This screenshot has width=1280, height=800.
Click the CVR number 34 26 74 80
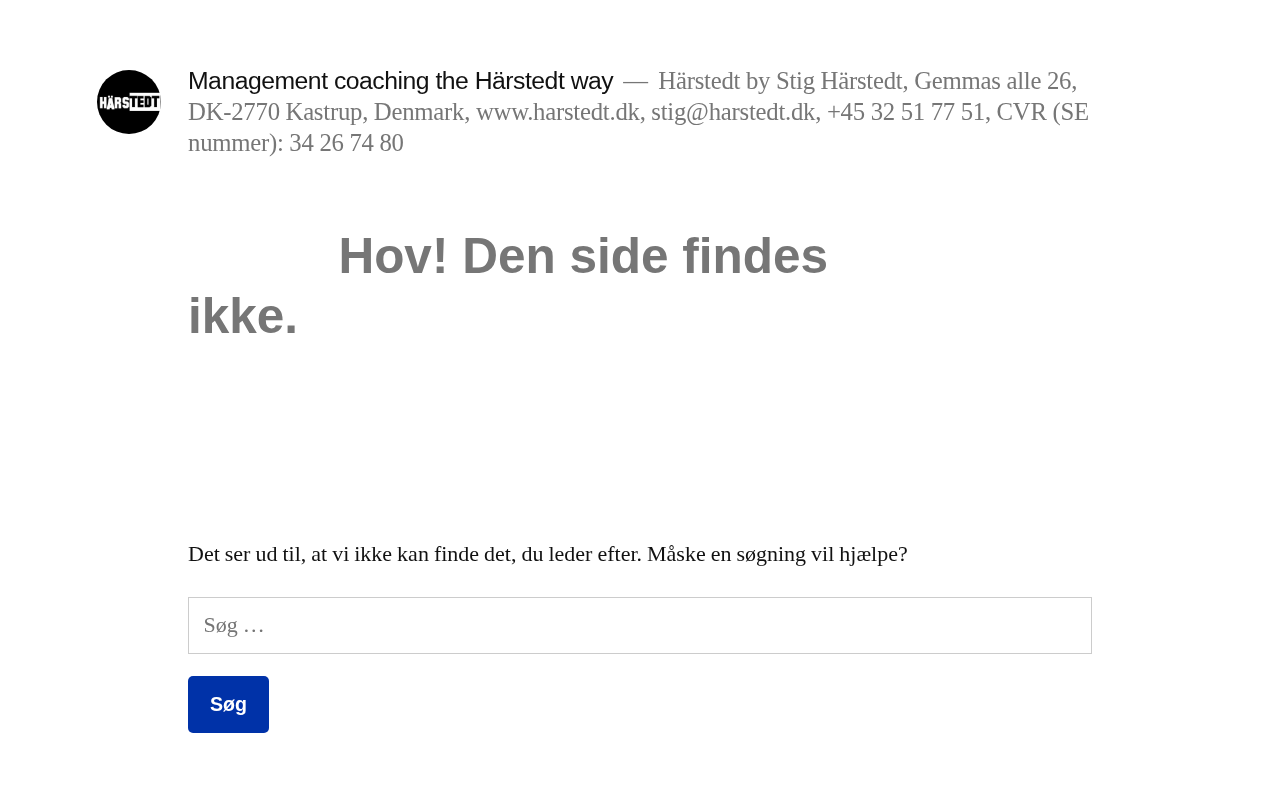point(346,143)
